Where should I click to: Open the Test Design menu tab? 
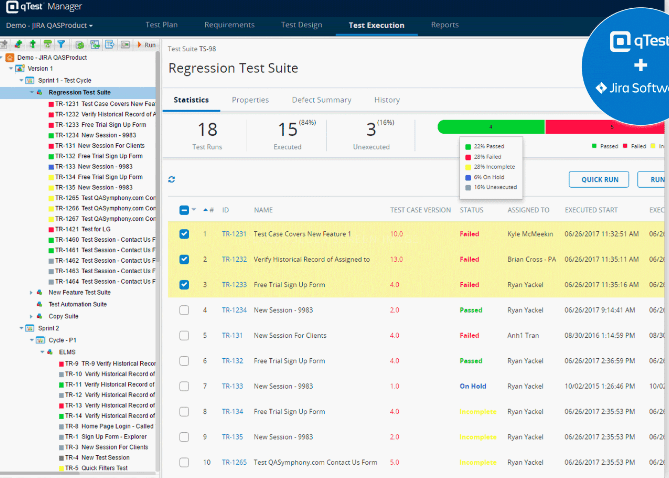301,25
